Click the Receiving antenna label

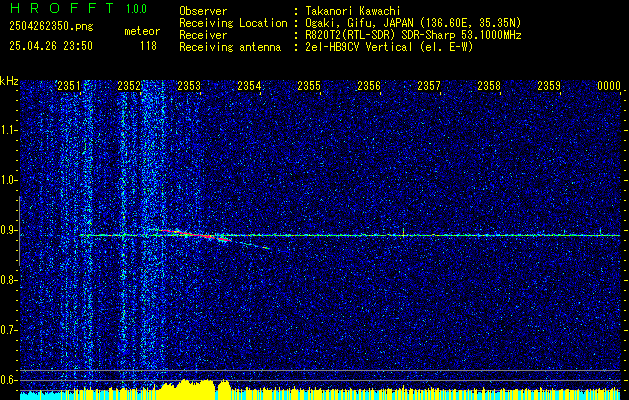pyautogui.click(x=230, y=47)
